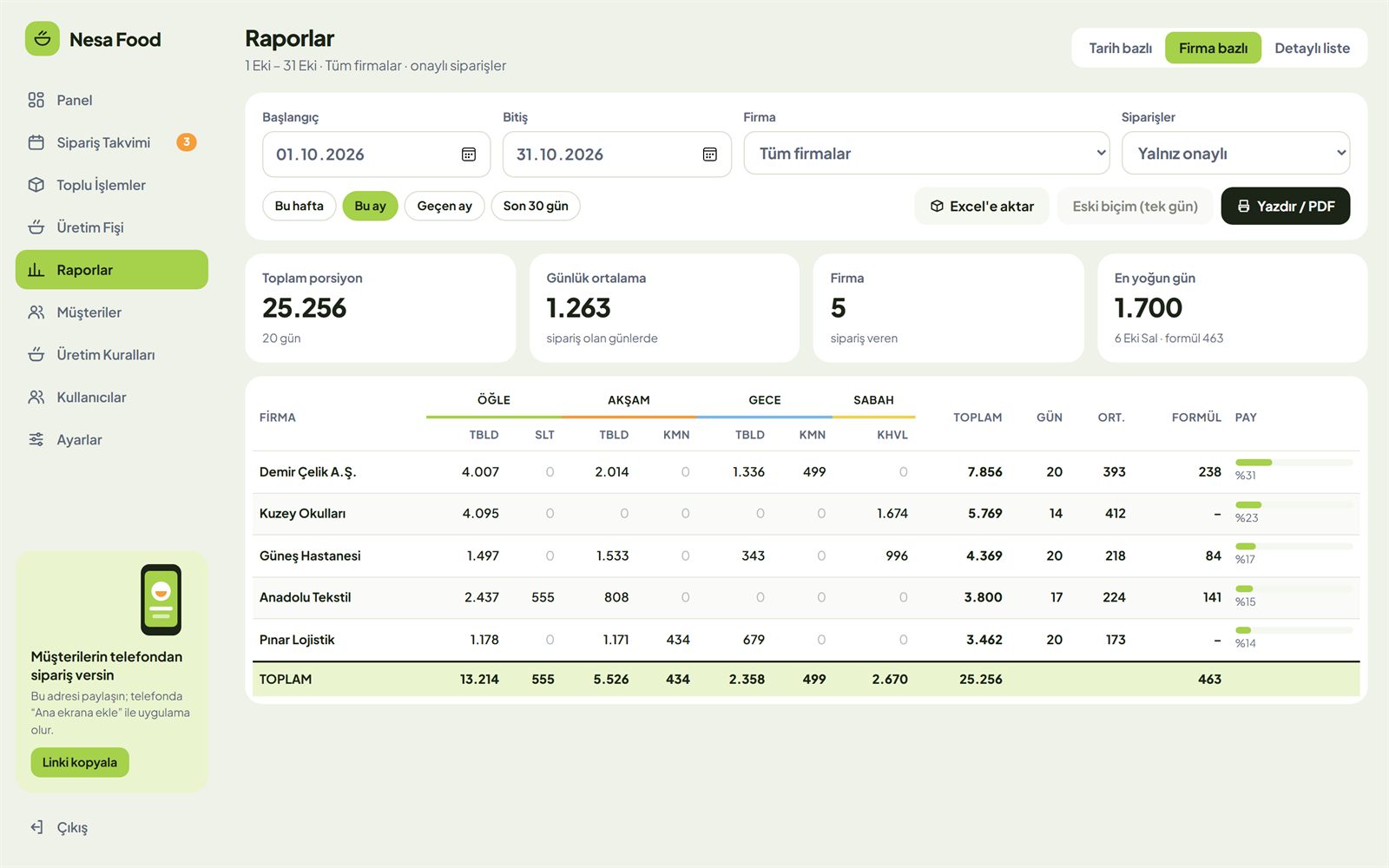Click the Üretim Kuralları bowl icon
Viewport: 1389px width, 868px height.
point(36,355)
